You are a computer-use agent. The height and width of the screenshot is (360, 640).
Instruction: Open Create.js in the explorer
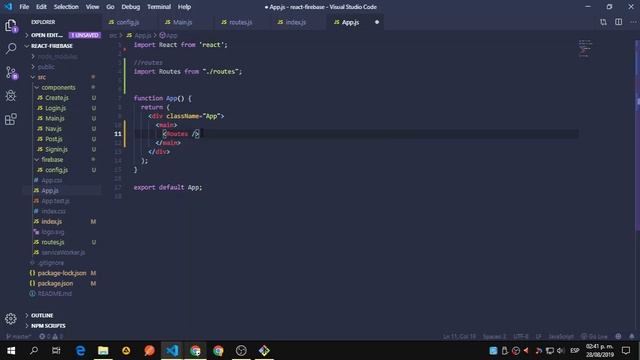click(x=62, y=98)
